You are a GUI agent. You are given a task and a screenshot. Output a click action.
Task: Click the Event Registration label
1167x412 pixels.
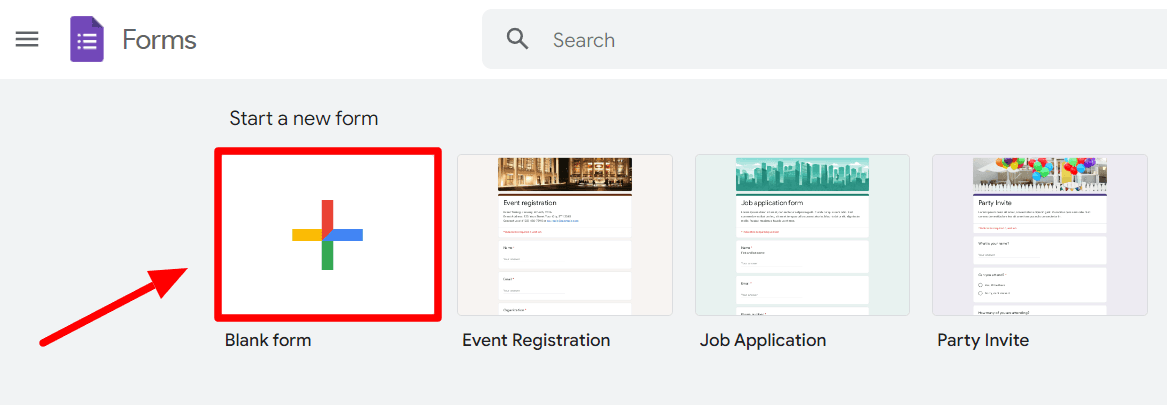click(x=536, y=341)
